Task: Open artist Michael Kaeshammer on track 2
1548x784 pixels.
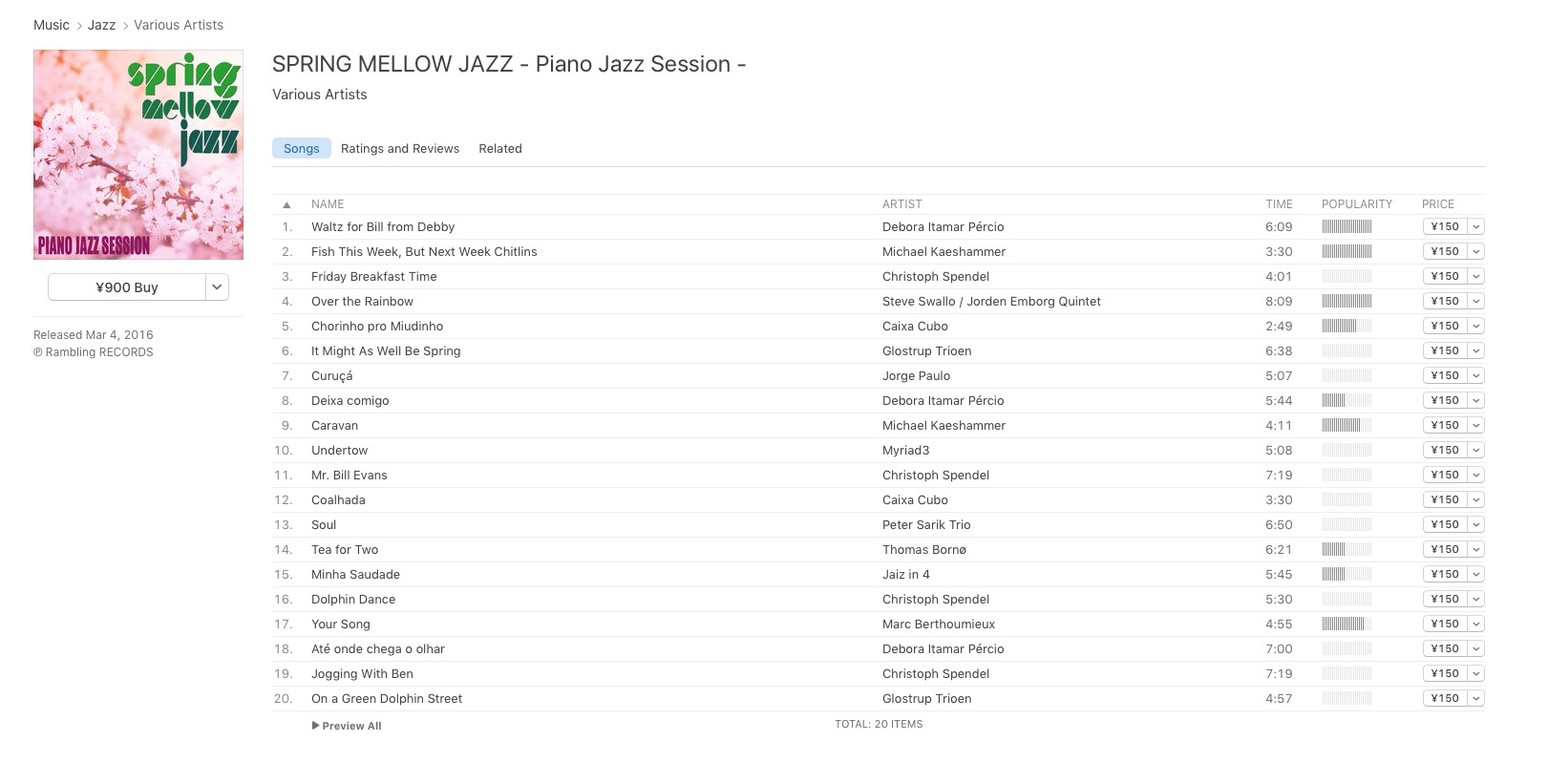Action: point(944,252)
